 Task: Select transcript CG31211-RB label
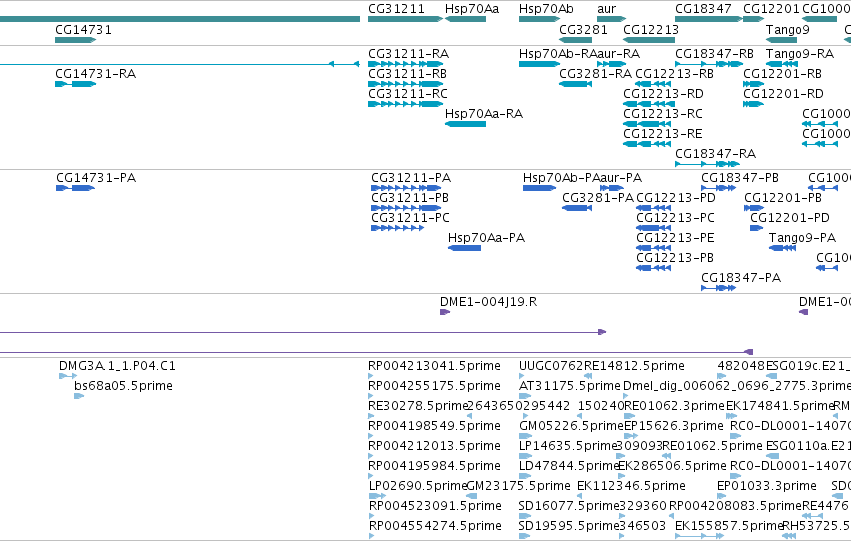(x=408, y=74)
